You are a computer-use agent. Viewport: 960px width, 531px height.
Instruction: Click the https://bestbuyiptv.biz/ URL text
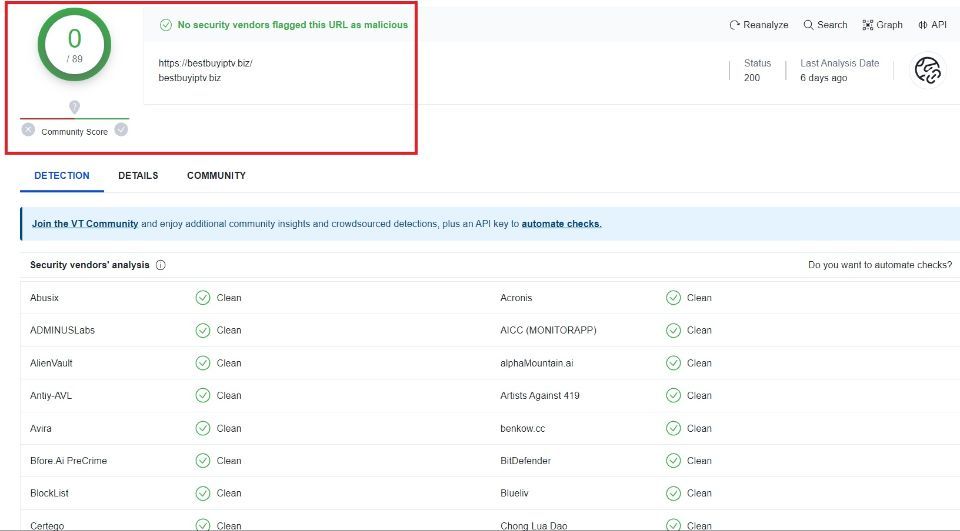pos(205,63)
